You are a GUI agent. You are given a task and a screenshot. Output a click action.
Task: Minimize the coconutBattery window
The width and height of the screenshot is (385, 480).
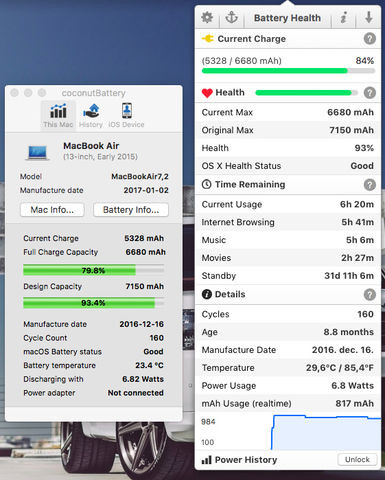(28, 93)
